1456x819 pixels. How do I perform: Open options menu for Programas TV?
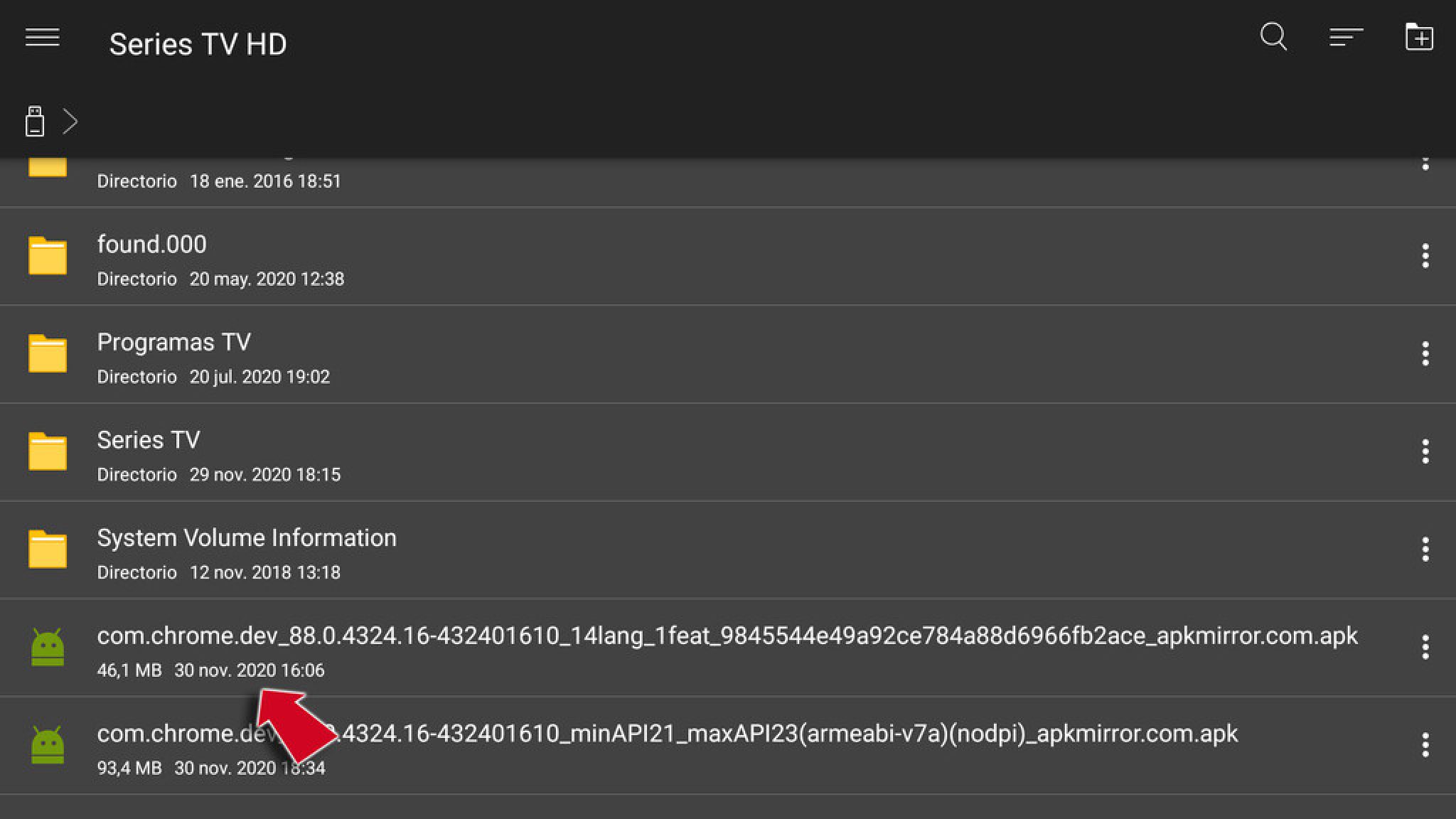click(1425, 354)
